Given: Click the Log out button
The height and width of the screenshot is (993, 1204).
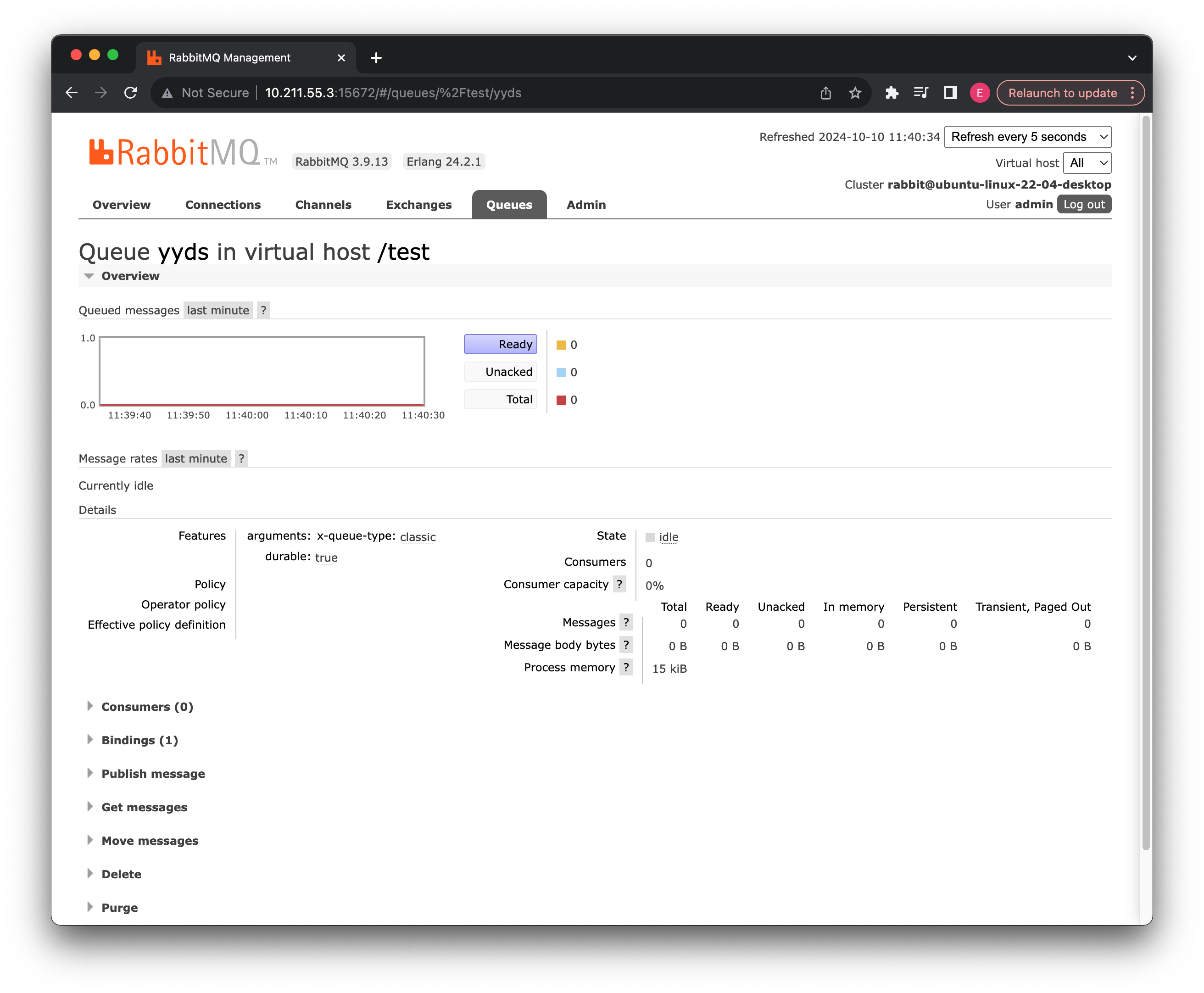Looking at the screenshot, I should (1084, 204).
